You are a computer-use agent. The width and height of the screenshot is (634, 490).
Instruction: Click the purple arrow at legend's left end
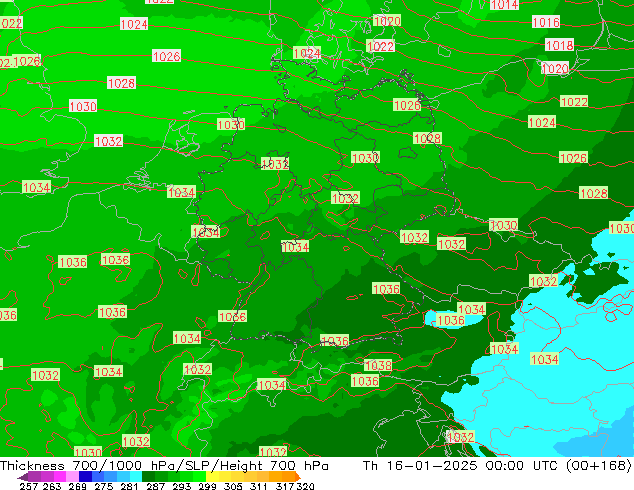[22, 477]
